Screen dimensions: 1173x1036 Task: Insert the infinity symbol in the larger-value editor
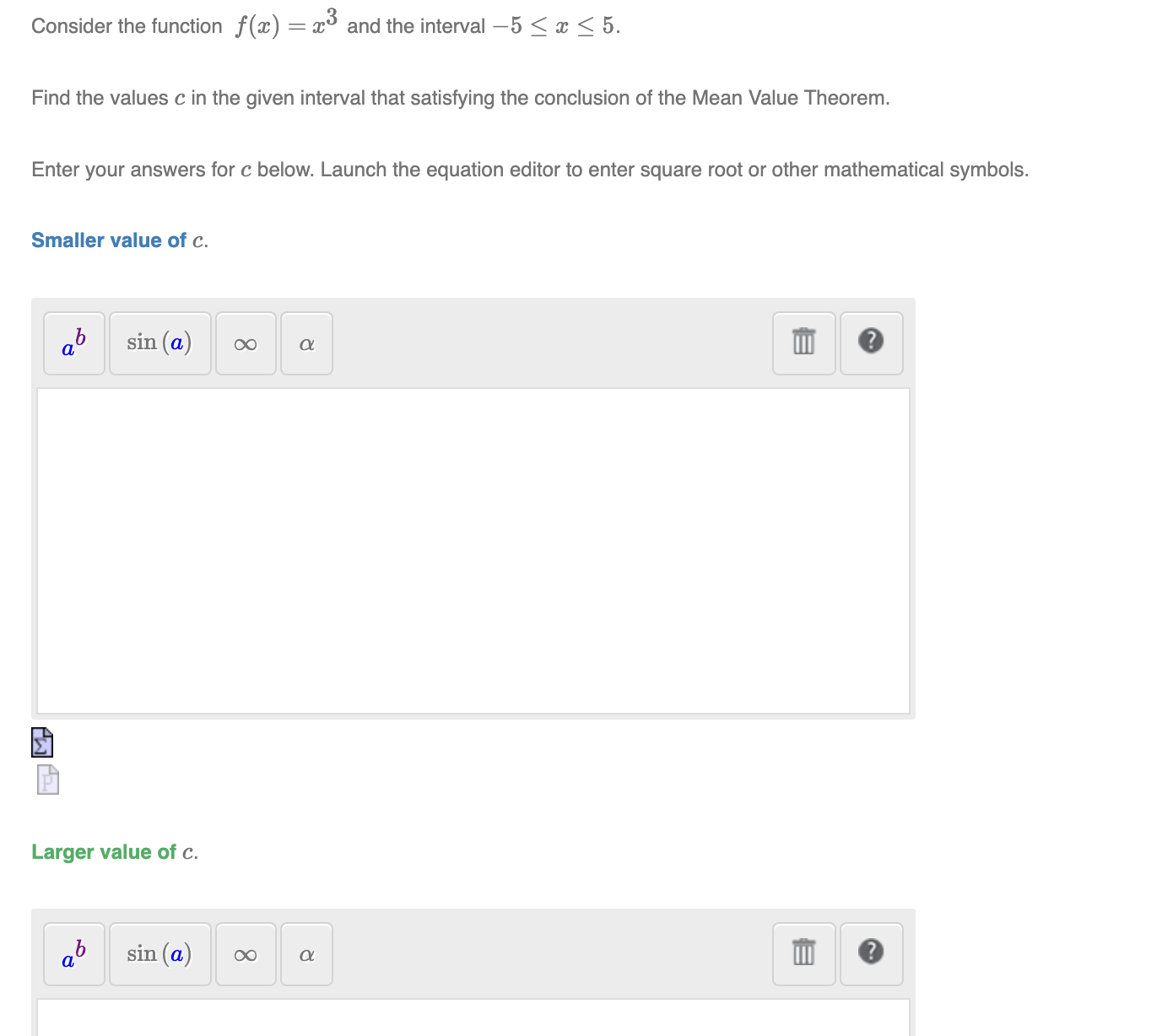pos(246,954)
